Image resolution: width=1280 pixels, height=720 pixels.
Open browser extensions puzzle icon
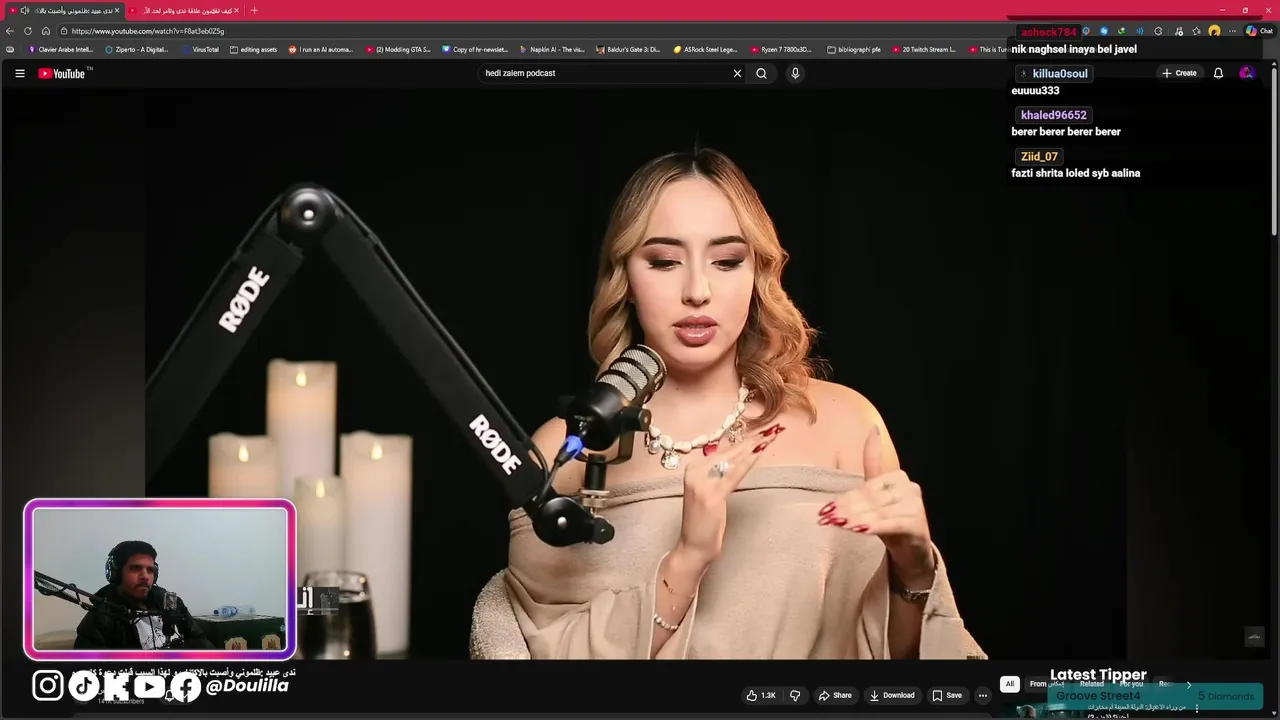[1158, 31]
